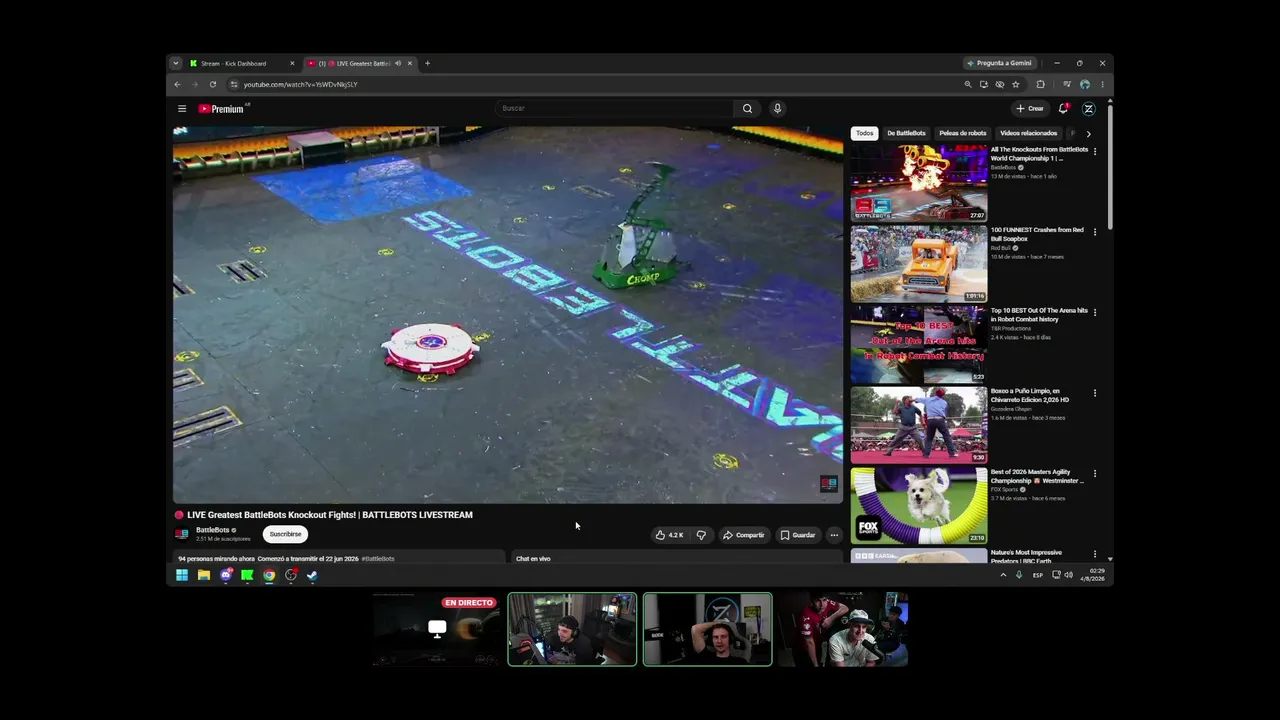Open Google Chrome taskbar icon
The height and width of the screenshot is (720, 1280).
click(269, 575)
